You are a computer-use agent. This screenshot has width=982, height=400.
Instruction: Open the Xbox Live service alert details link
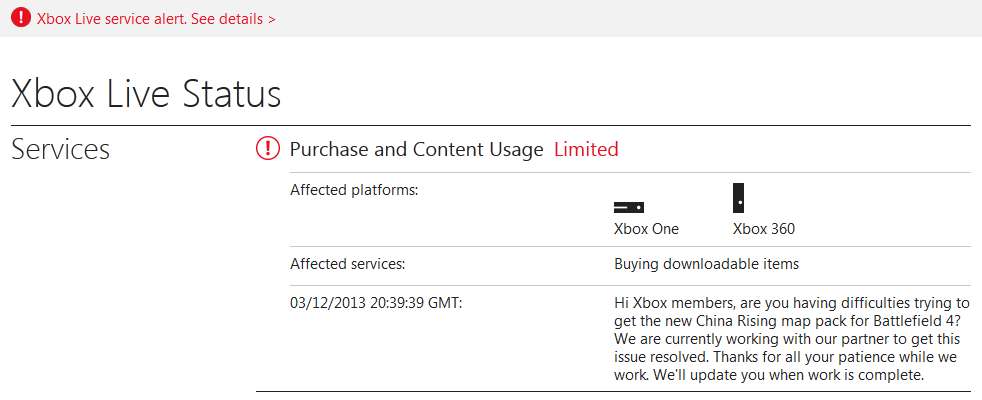(149, 19)
